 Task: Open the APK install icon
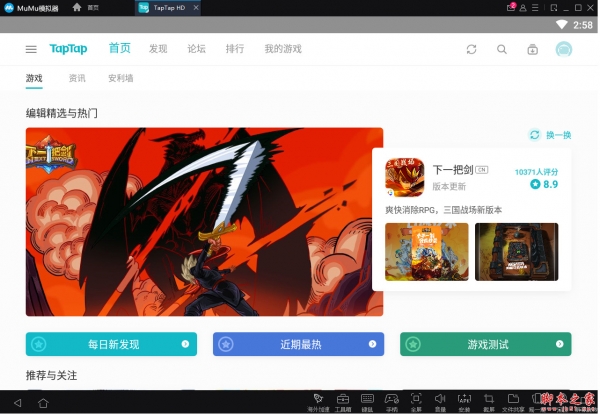coord(464,399)
